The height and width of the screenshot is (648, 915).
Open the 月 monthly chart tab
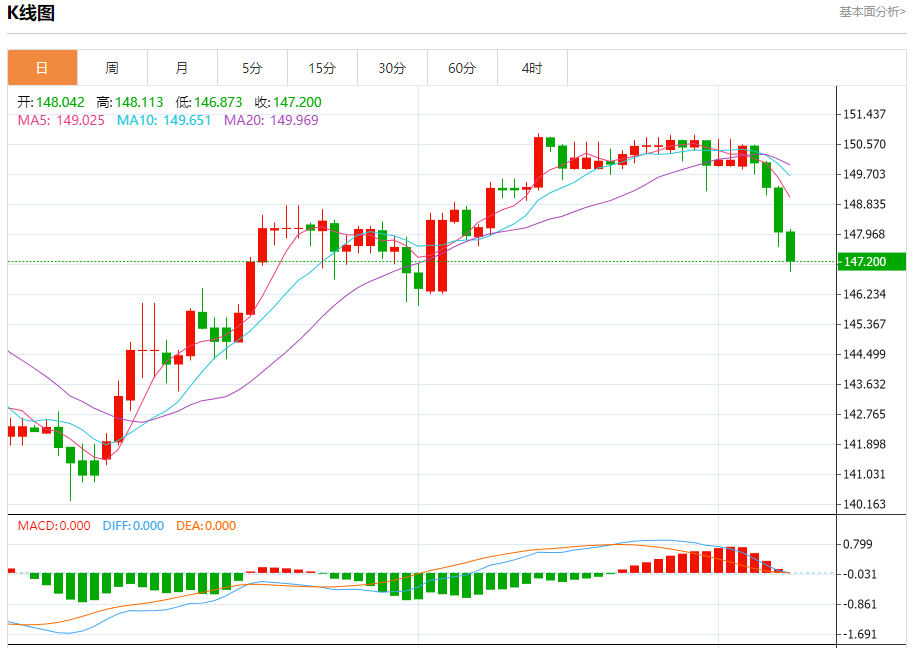[x=182, y=68]
